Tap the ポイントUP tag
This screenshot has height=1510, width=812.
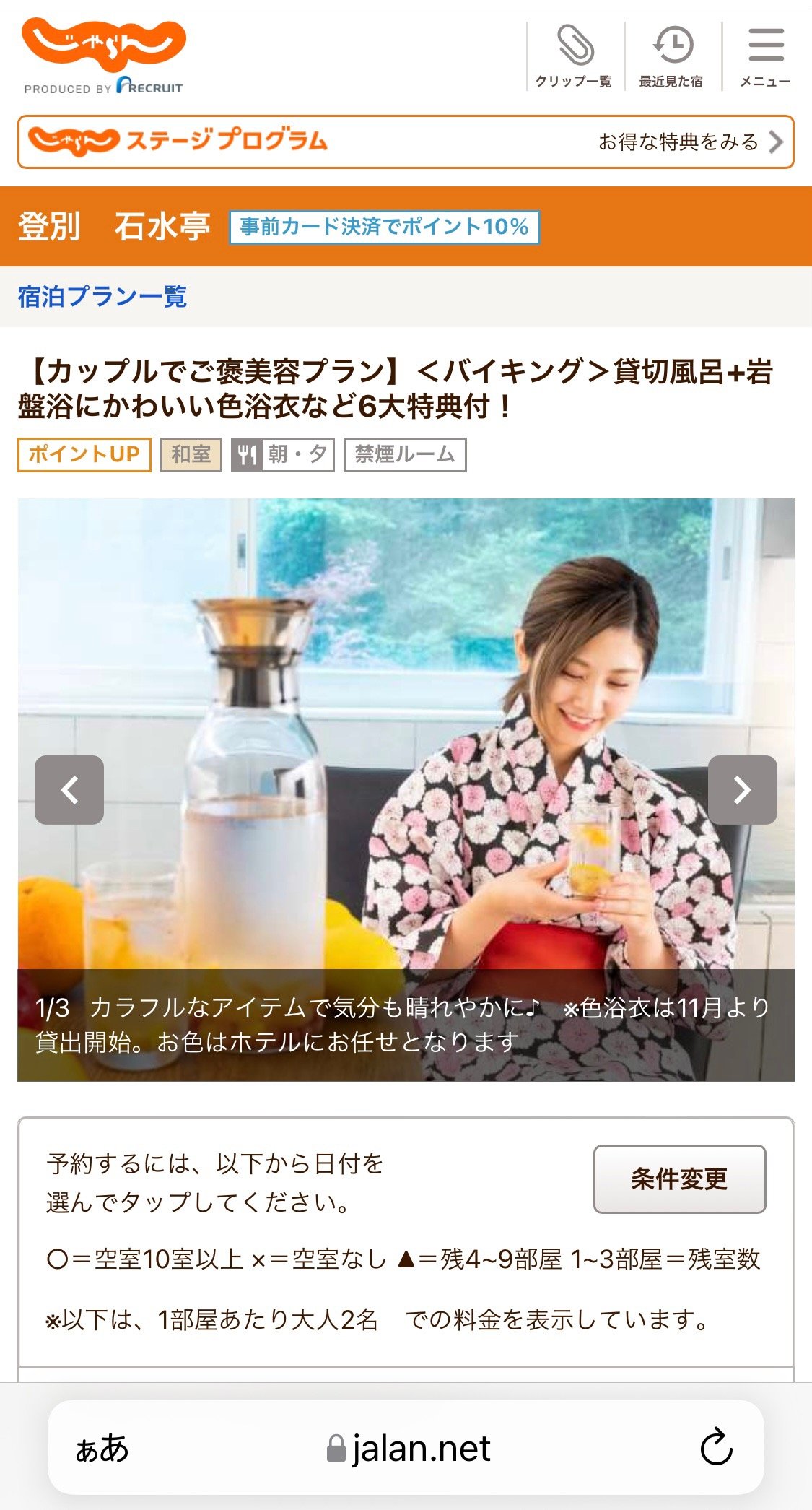tap(84, 454)
